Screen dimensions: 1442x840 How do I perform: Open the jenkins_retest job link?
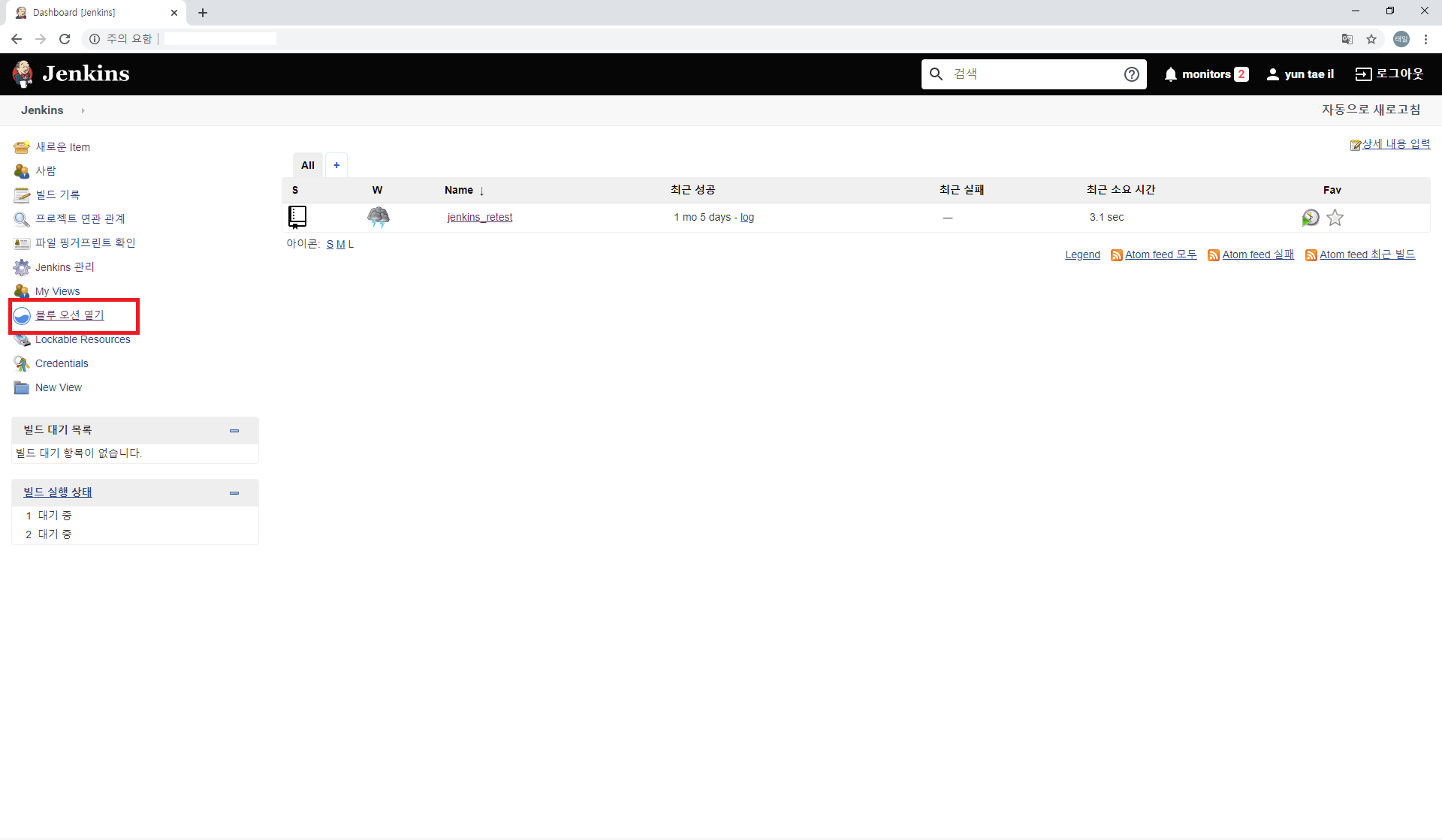[480, 218]
